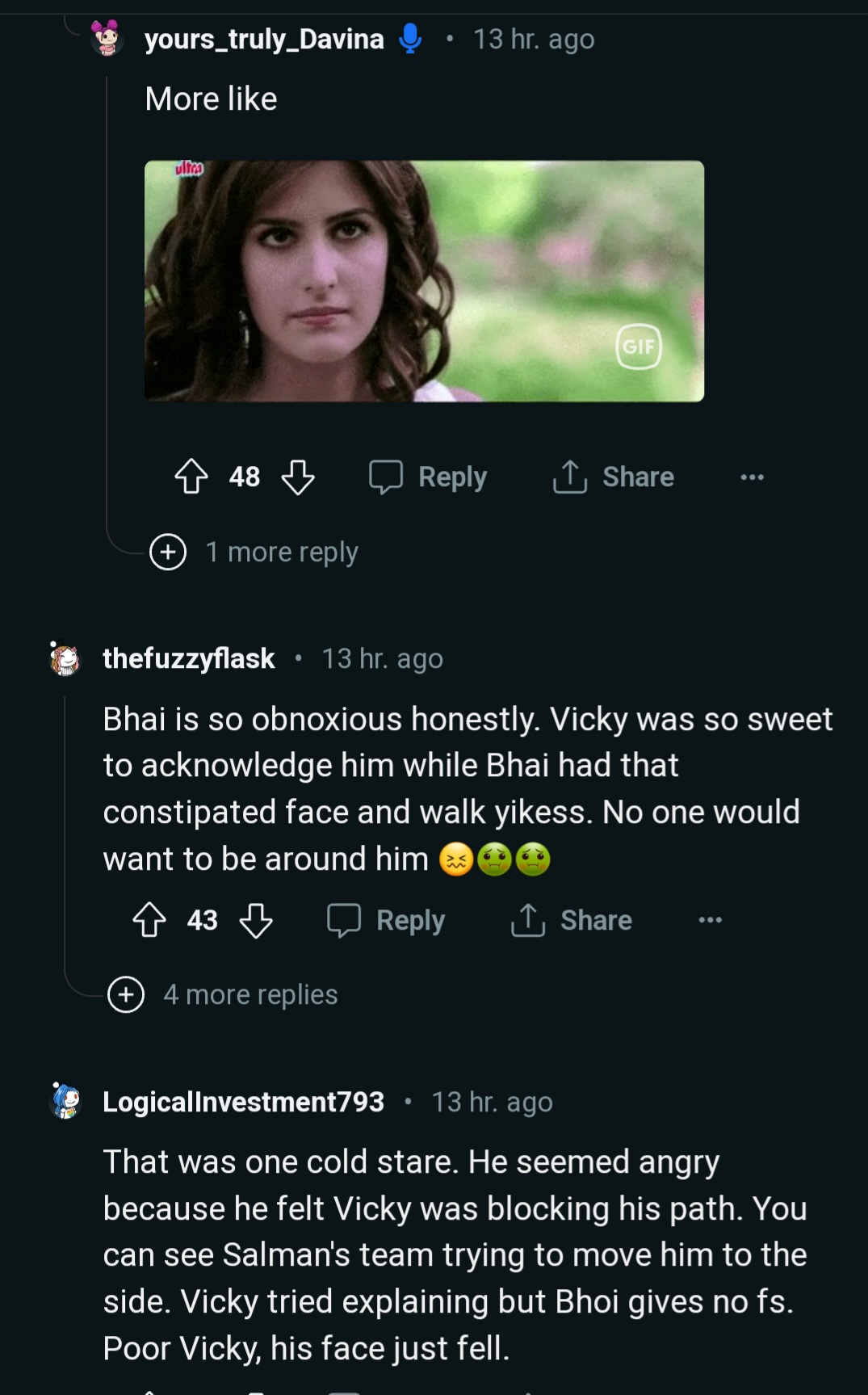Click LogicalInvestment793's avatar icon
The width and height of the screenshot is (868, 1395).
[x=65, y=1101]
